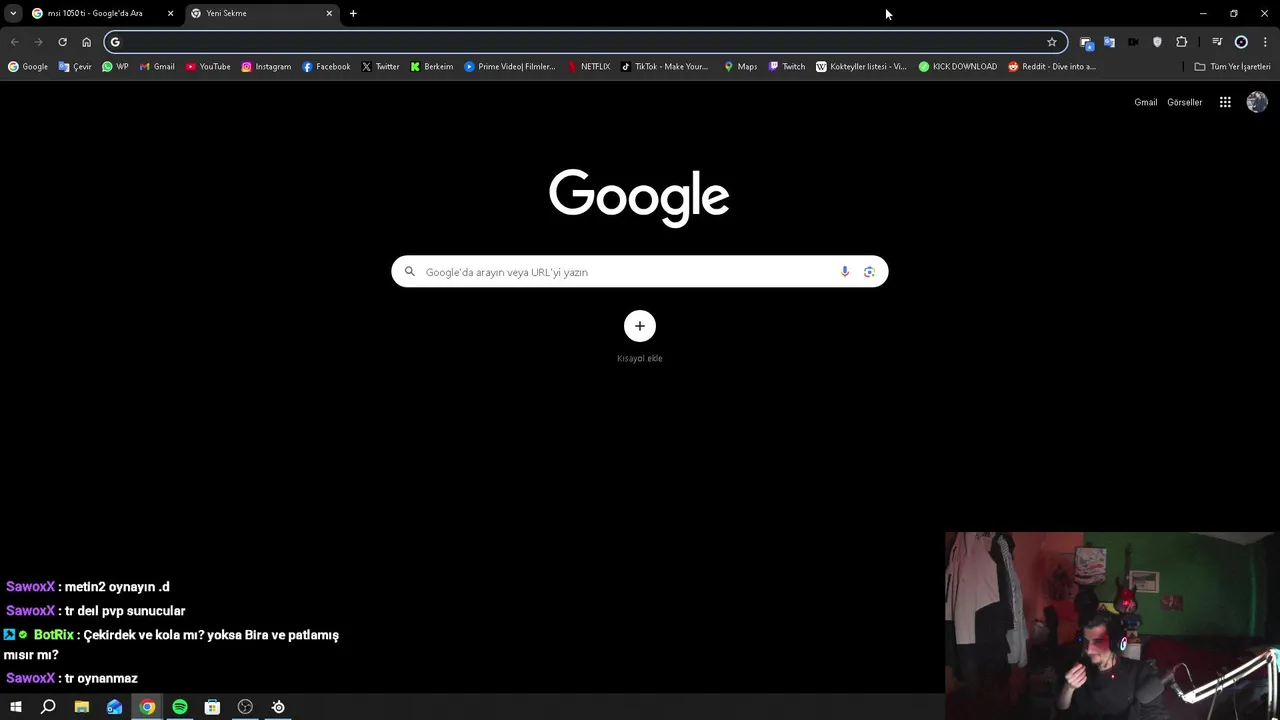Click the Chrome taskbar icon
This screenshot has height=720, width=1280.
pos(147,707)
